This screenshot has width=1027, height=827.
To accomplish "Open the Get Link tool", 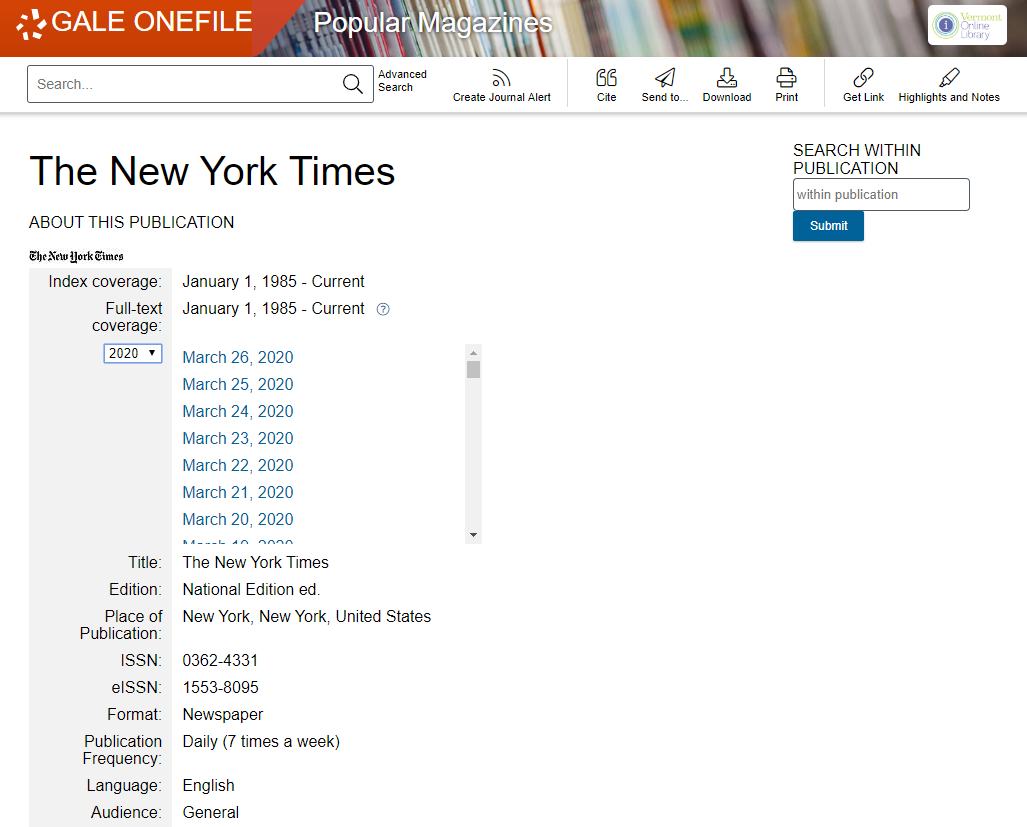I will (x=863, y=86).
